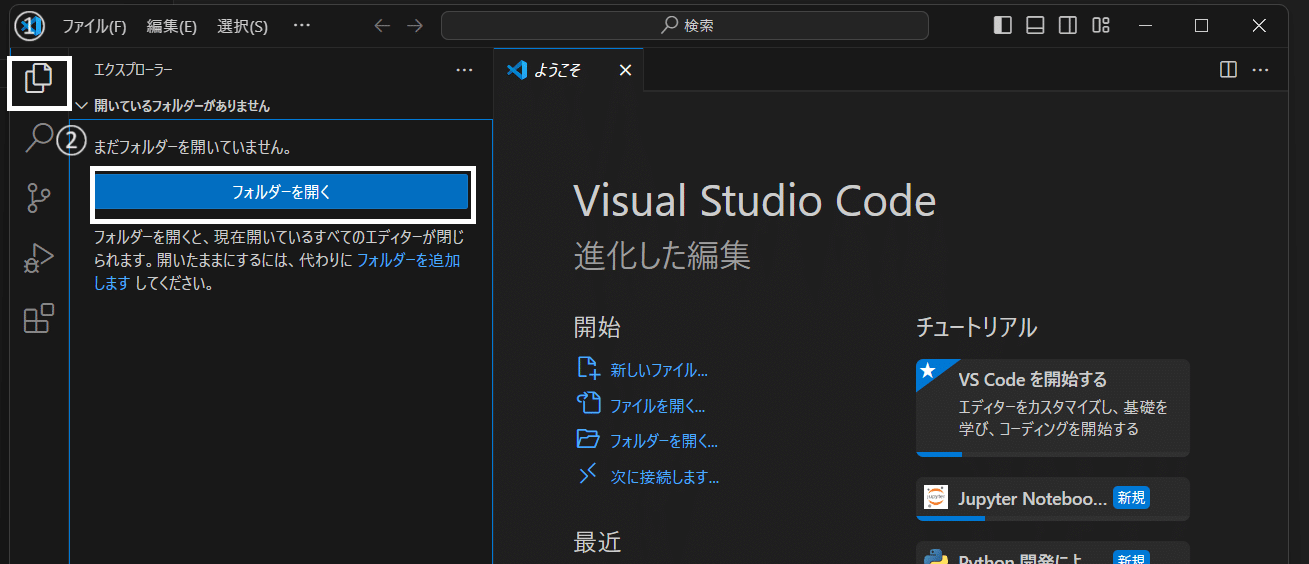Viewport: 1309px width, 564px height.
Task: Click the folder icon beside フォルダーを開く
Action: click(x=588, y=439)
